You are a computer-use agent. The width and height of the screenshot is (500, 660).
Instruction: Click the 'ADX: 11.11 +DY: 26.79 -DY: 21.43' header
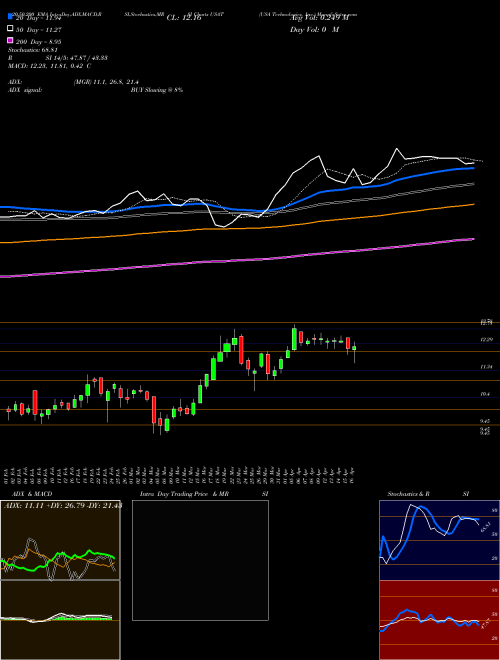[x=62, y=505]
